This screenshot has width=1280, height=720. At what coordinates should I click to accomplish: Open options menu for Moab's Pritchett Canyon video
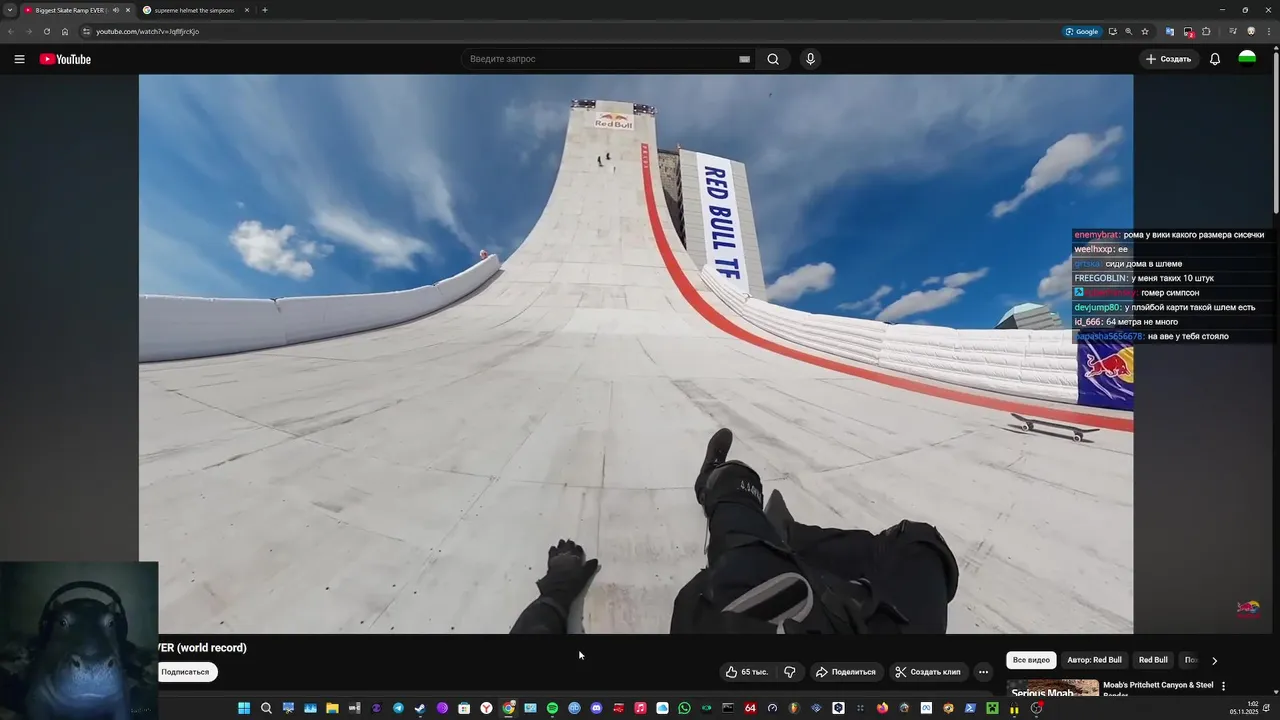1223,686
